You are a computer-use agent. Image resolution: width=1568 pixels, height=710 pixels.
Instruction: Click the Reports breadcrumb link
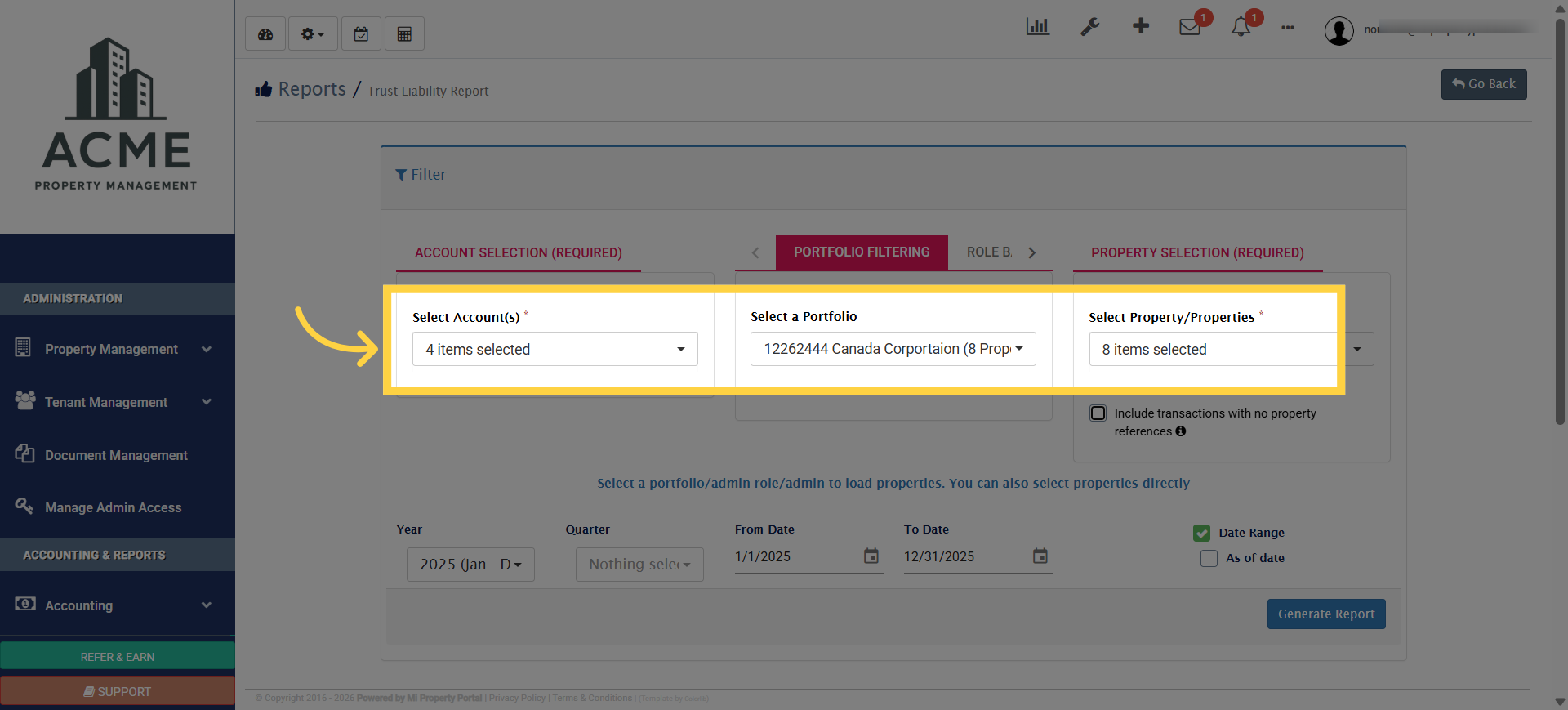pyautogui.click(x=312, y=89)
